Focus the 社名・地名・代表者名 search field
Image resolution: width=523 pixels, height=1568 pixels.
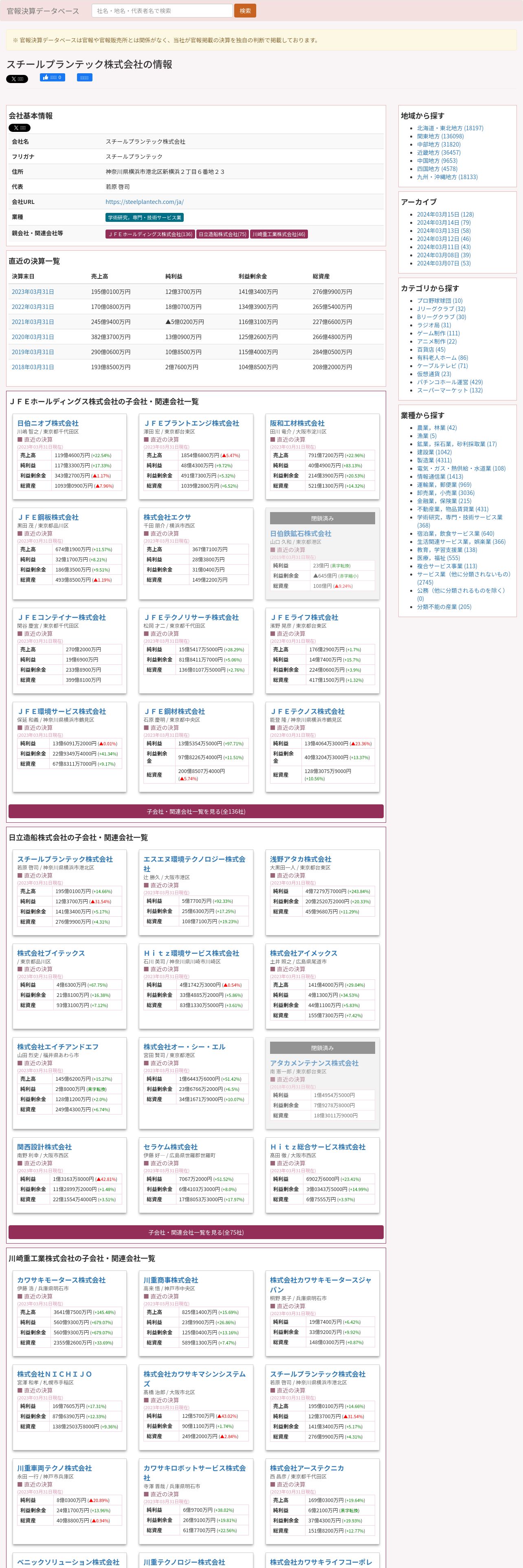[162, 11]
